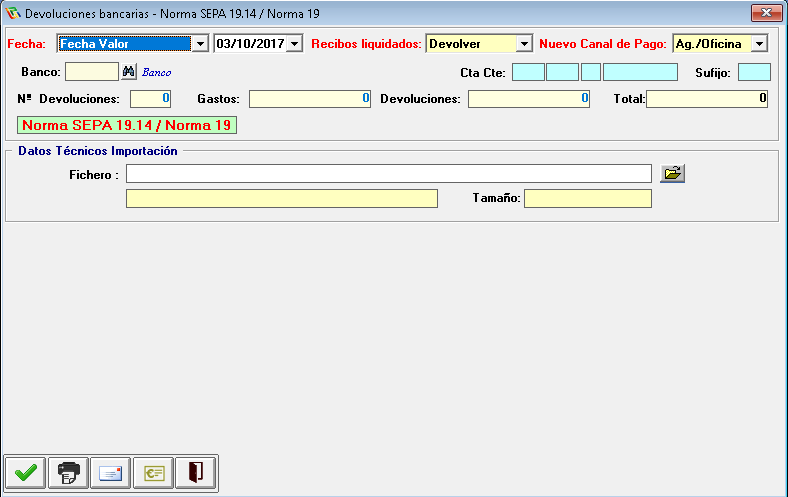
Task: Expand the Fecha Valor dropdown arrow
Action: coord(200,44)
